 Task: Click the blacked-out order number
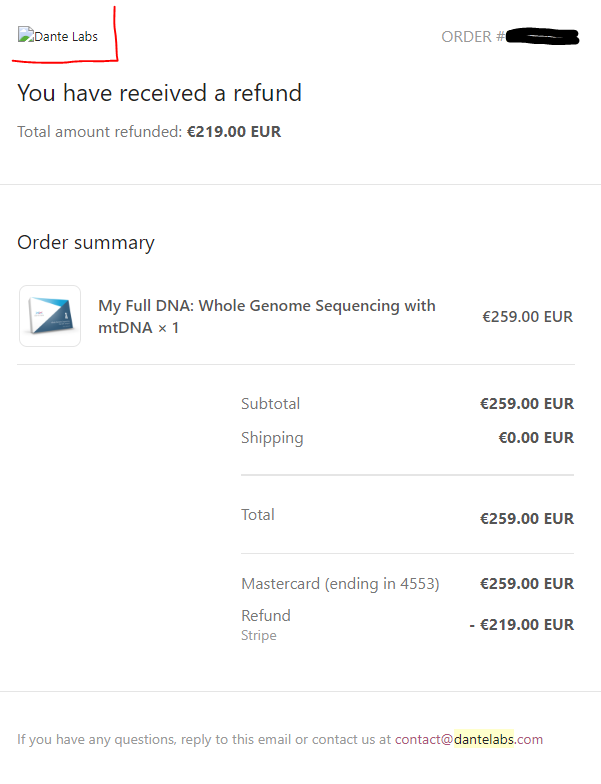pos(542,36)
